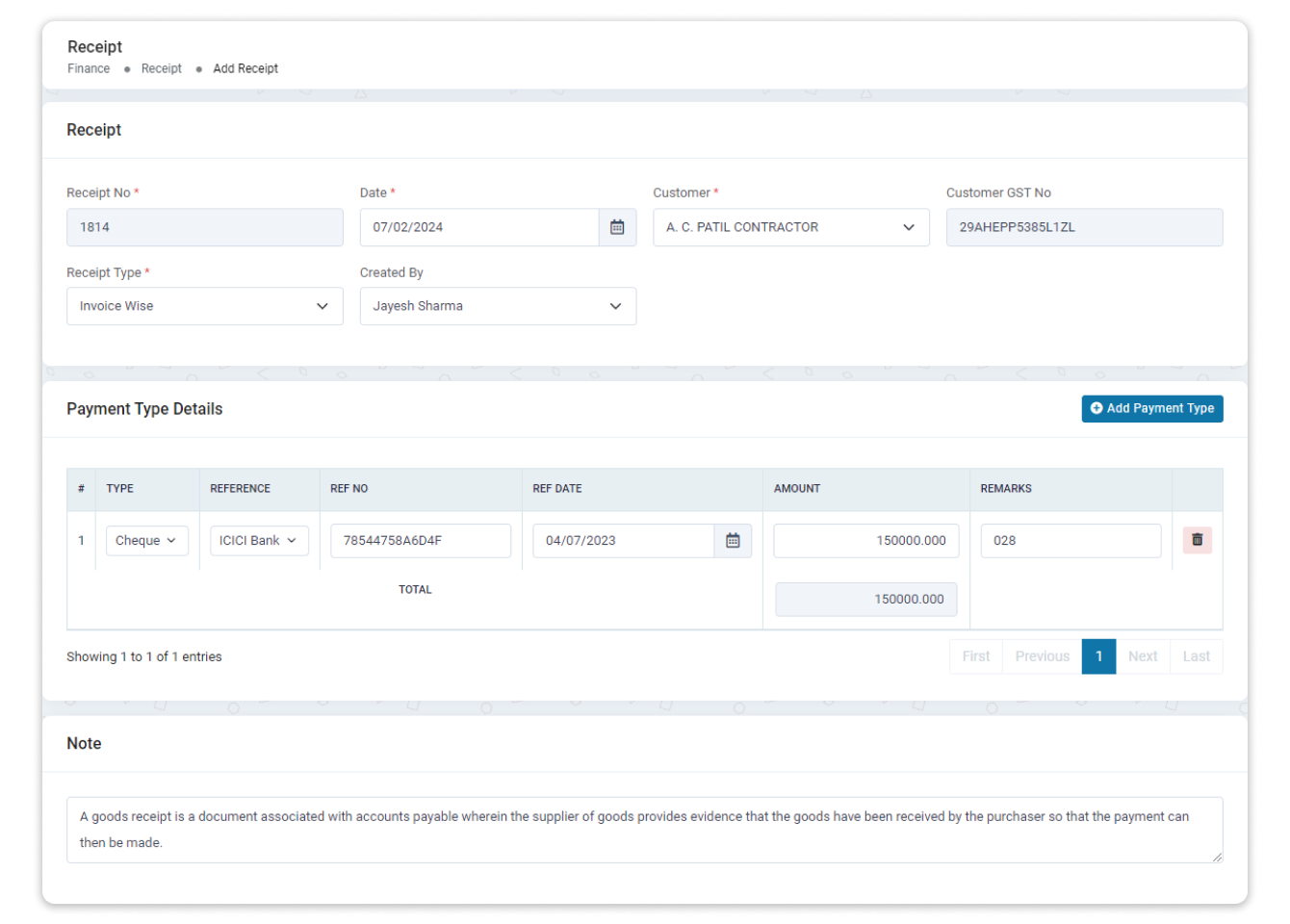The height and width of the screenshot is (924, 1290).
Task: Open the calendar picker for the Date field
Action: coord(617,227)
